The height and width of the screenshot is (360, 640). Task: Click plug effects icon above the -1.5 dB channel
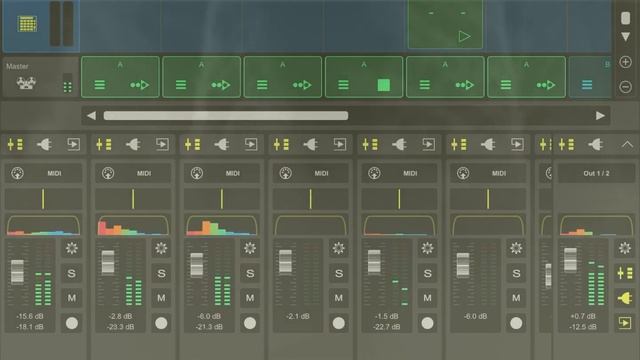coord(399,144)
